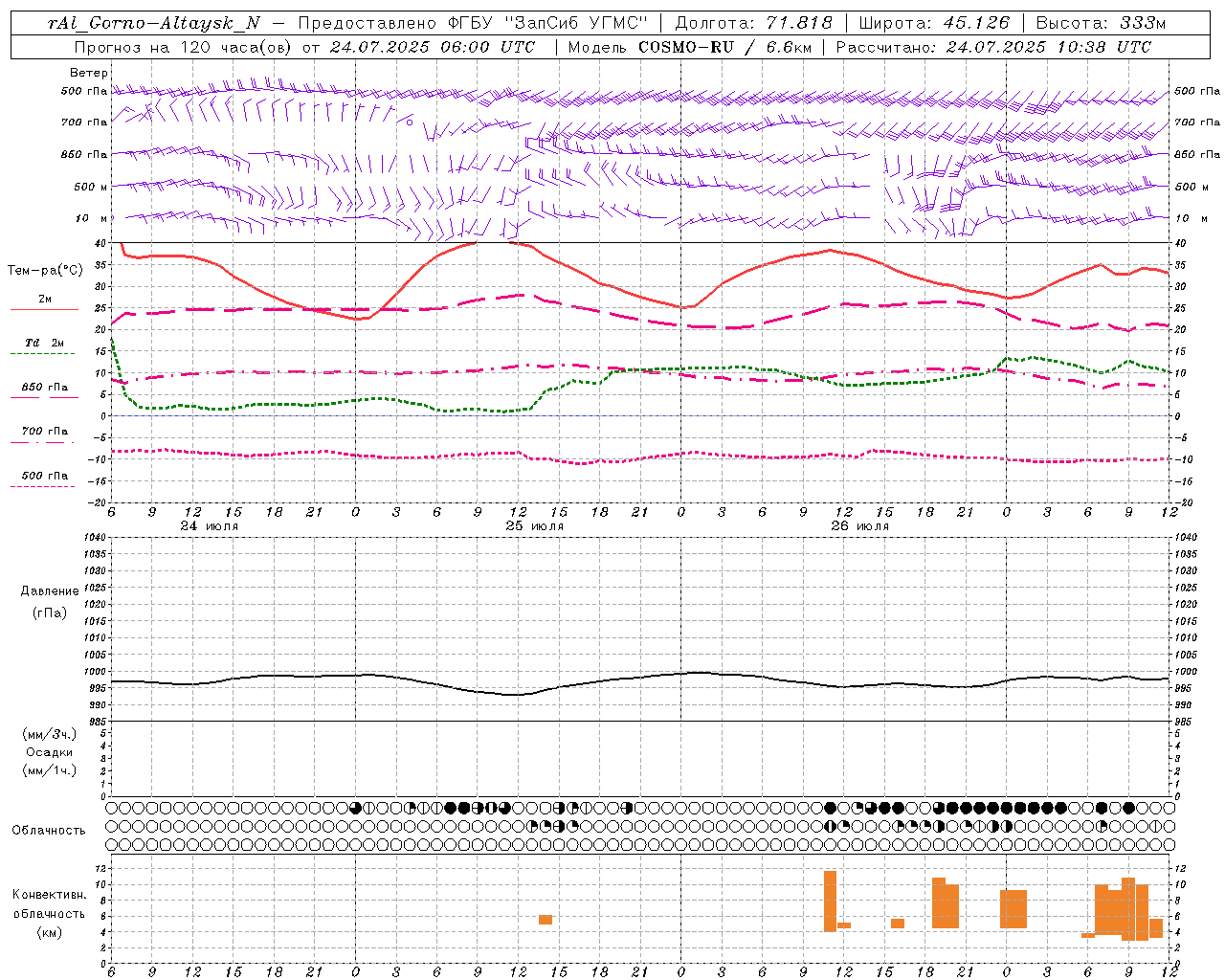Viewport: 1225px width, 980px height.
Task: Click the Облачность cloud cover label
Action: [49, 831]
